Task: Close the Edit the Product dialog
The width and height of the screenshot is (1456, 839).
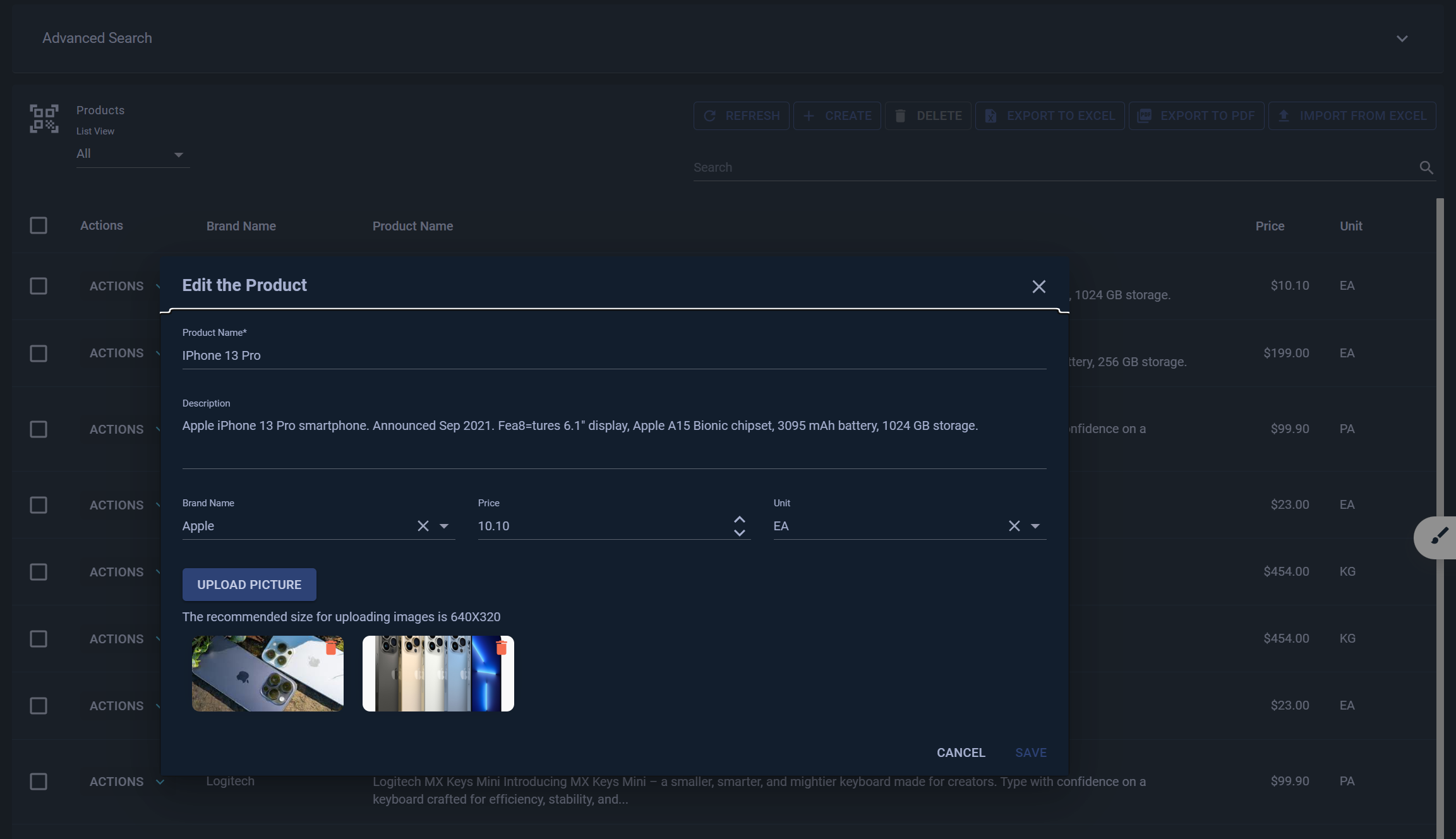Action: [1038, 287]
